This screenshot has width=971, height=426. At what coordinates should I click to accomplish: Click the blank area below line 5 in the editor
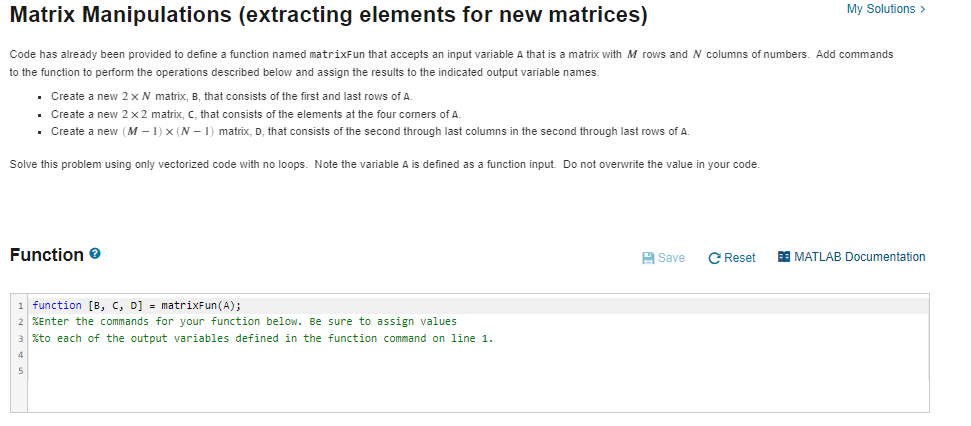click(477, 396)
